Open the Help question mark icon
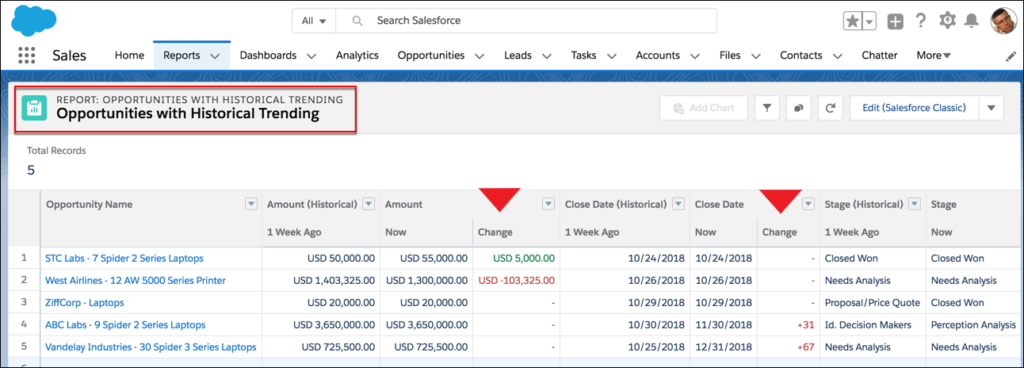Viewport: 1024px width, 368px height. pos(921,20)
